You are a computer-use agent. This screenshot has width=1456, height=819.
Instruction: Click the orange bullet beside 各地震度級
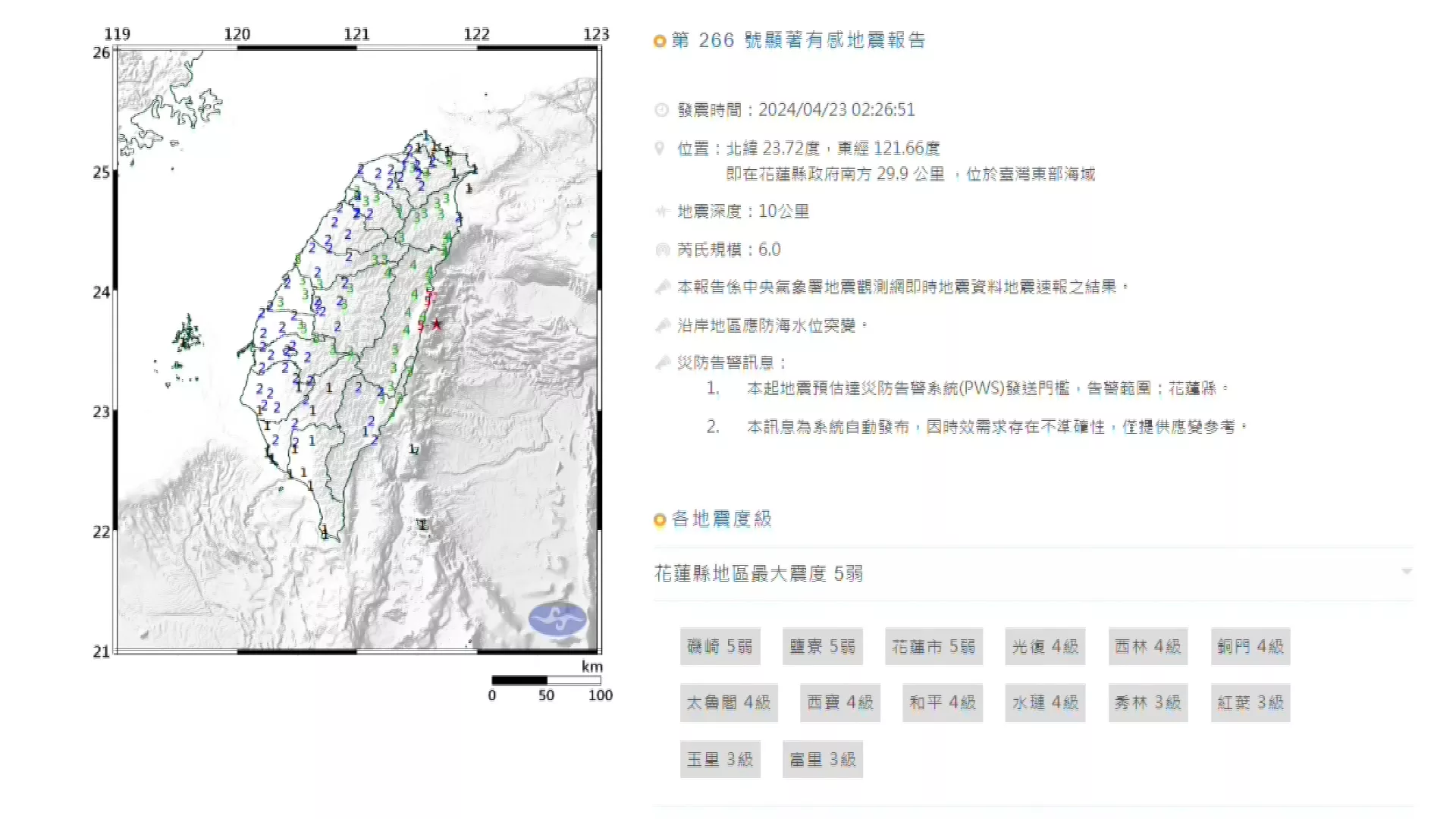[660, 519]
